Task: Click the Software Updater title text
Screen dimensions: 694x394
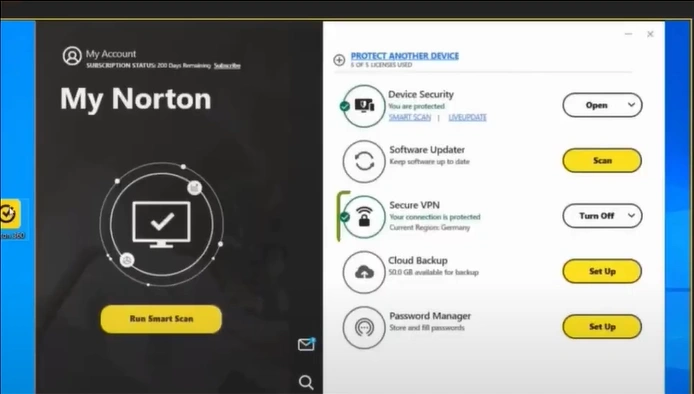Action: click(427, 150)
